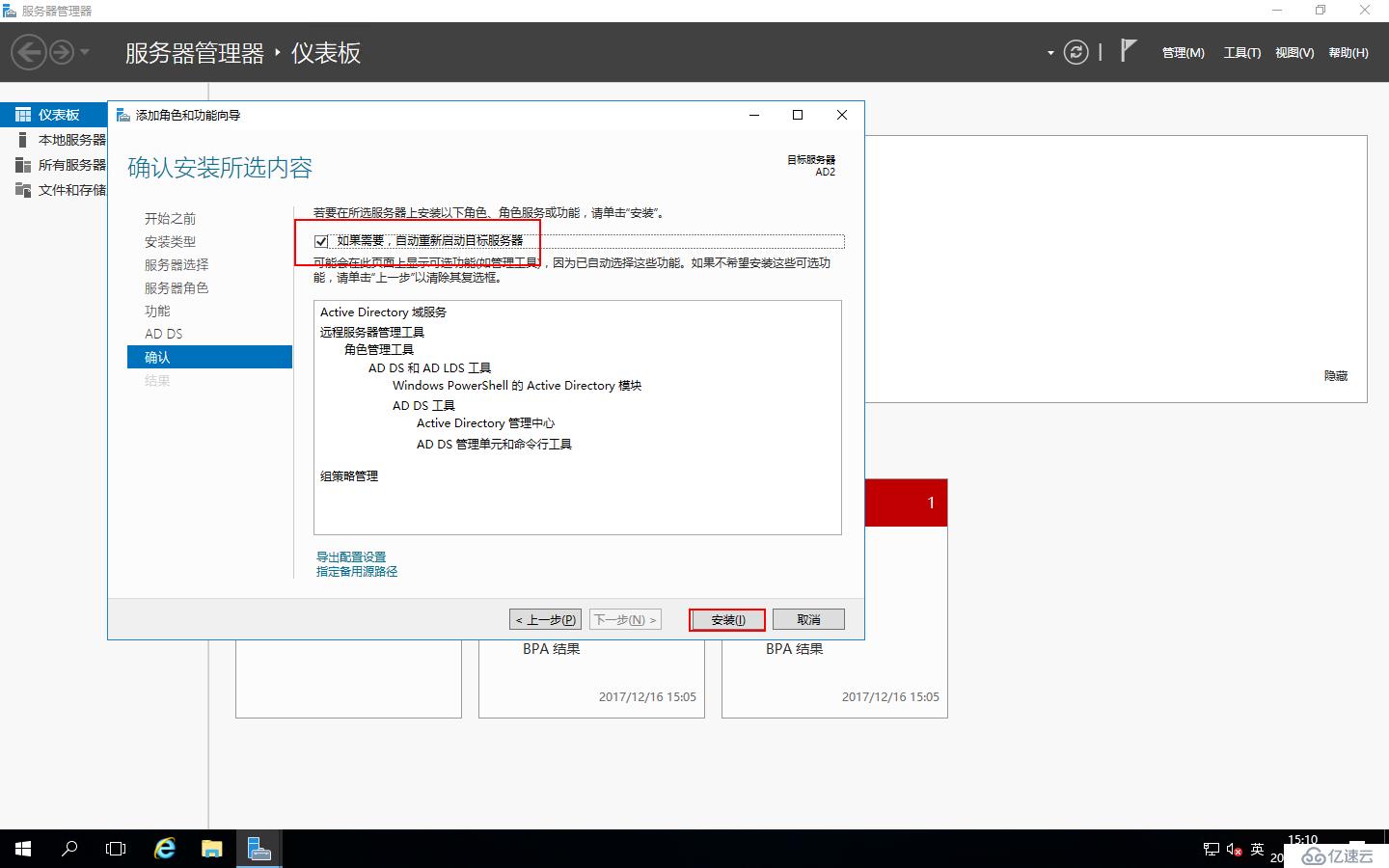Click 'Active Directory 域服务' in the list
Viewport: 1389px width, 868px height.
(x=384, y=312)
